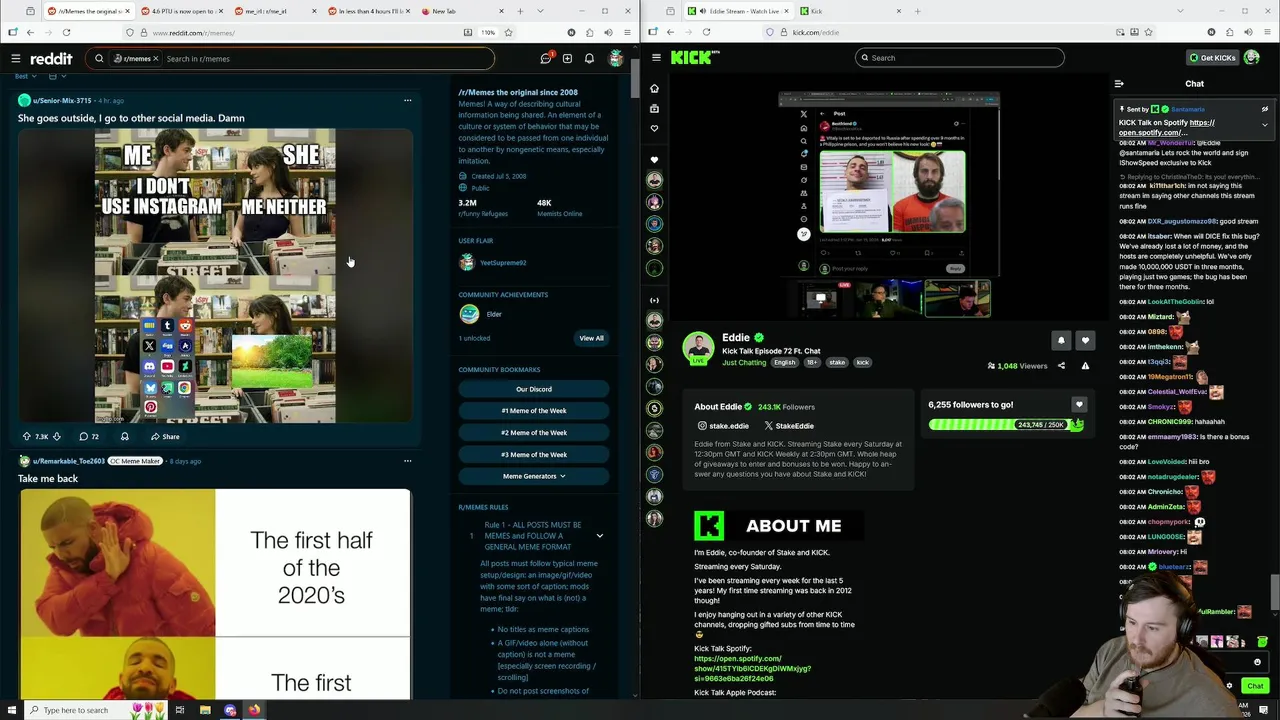1280x720 pixels.
Task: Open options menu on Senior-Mix-3715 post
Action: (407, 100)
